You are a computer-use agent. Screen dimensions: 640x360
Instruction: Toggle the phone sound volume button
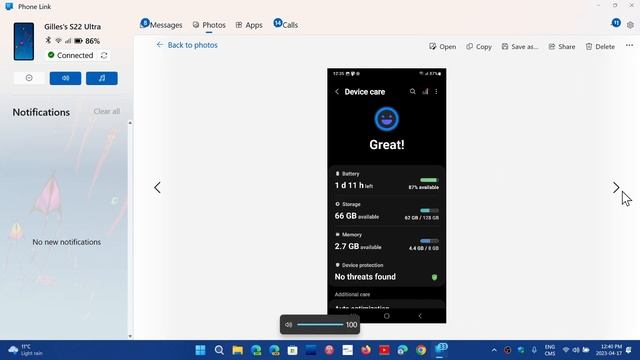pyautogui.click(x=65, y=78)
